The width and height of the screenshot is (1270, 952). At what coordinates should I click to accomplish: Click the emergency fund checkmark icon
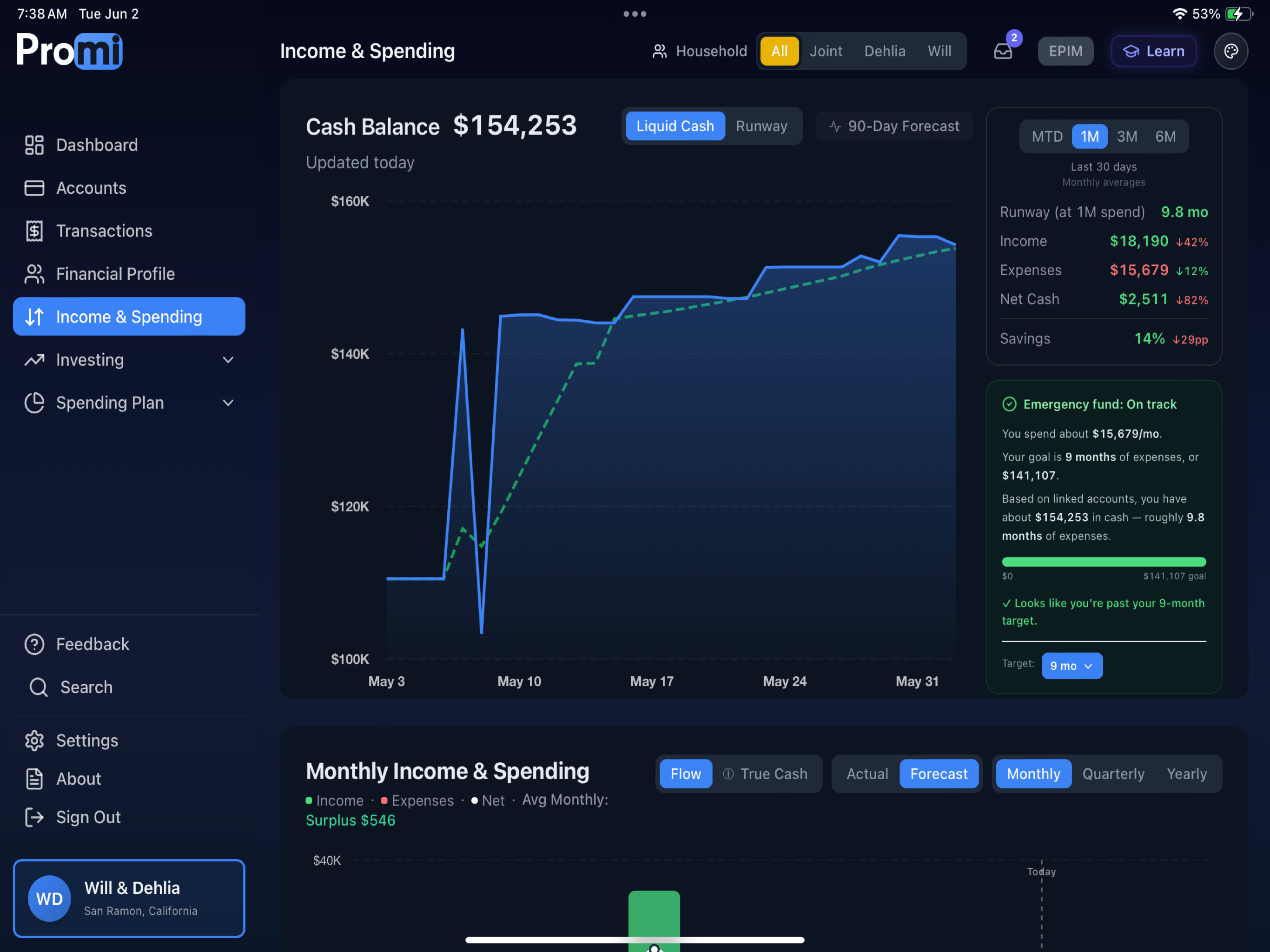click(1009, 404)
